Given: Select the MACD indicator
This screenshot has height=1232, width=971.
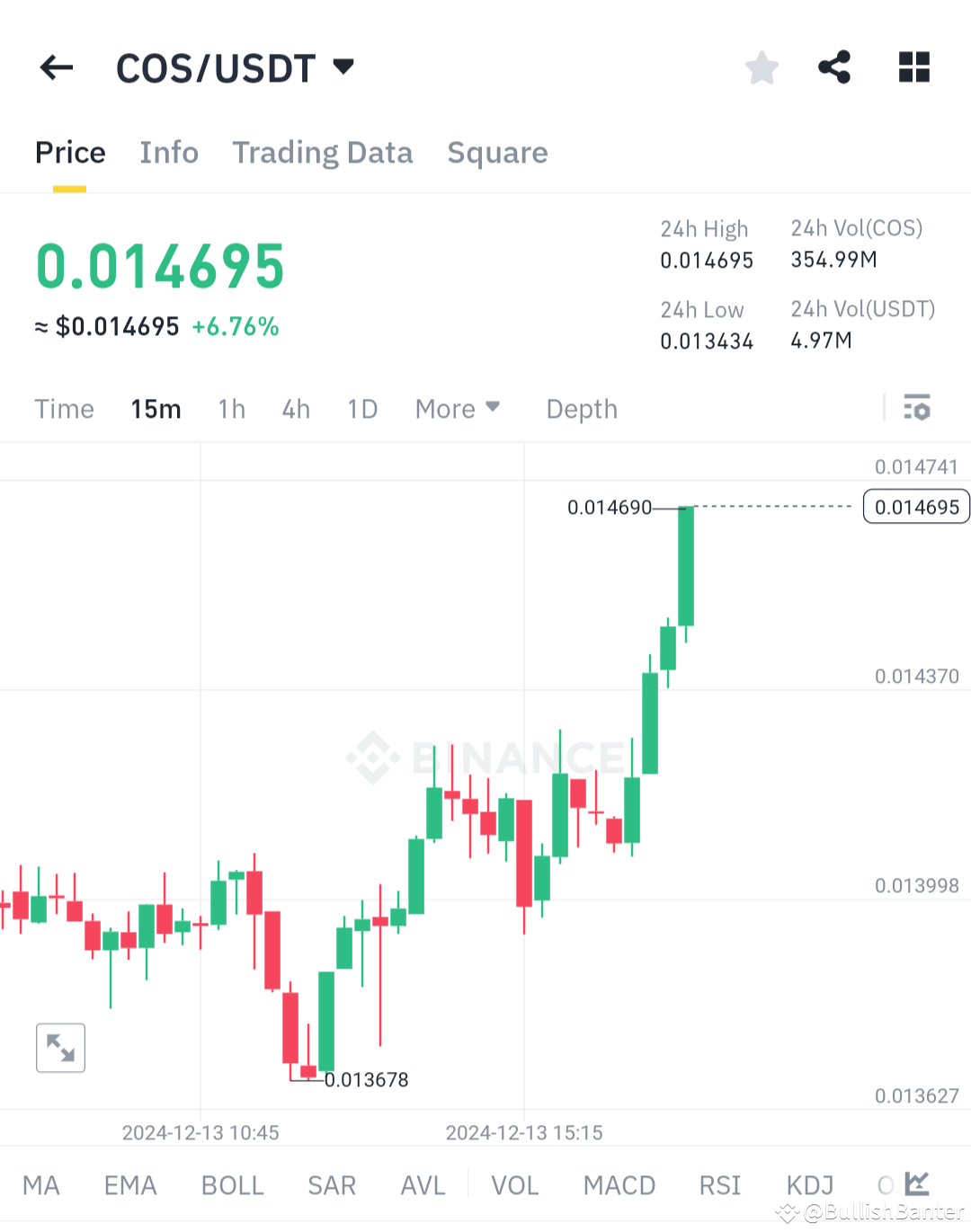Looking at the screenshot, I should pos(619,1185).
